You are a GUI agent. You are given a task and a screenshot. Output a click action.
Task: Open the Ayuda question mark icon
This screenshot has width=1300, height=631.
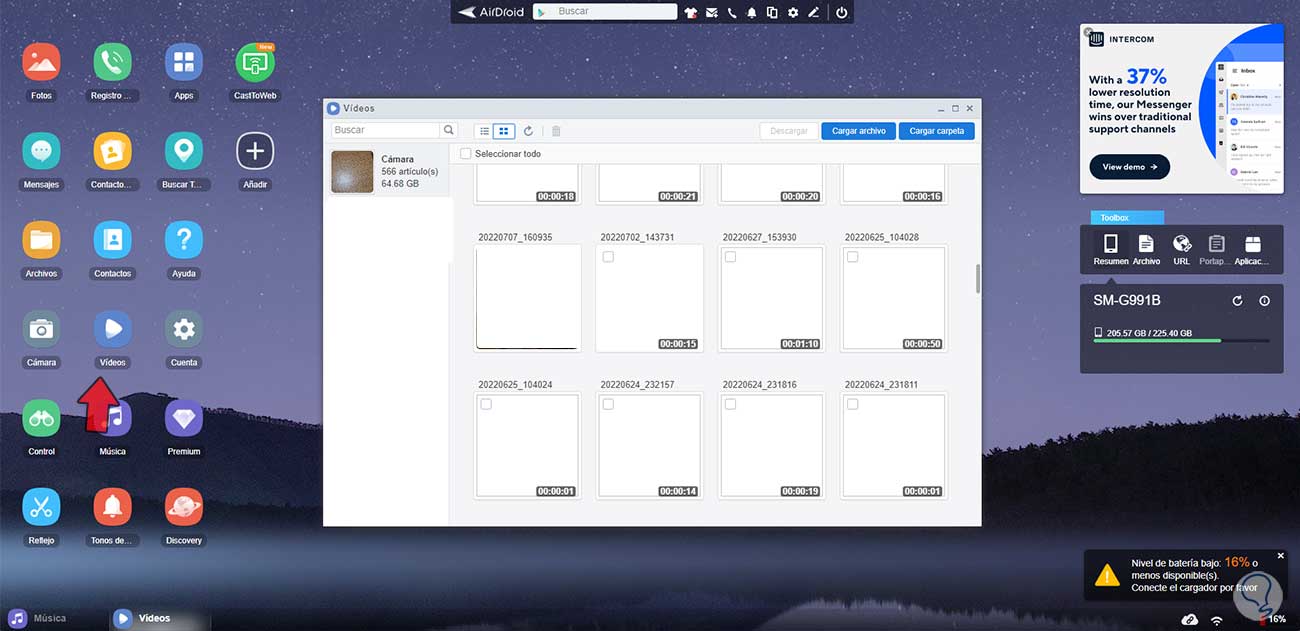pos(184,240)
